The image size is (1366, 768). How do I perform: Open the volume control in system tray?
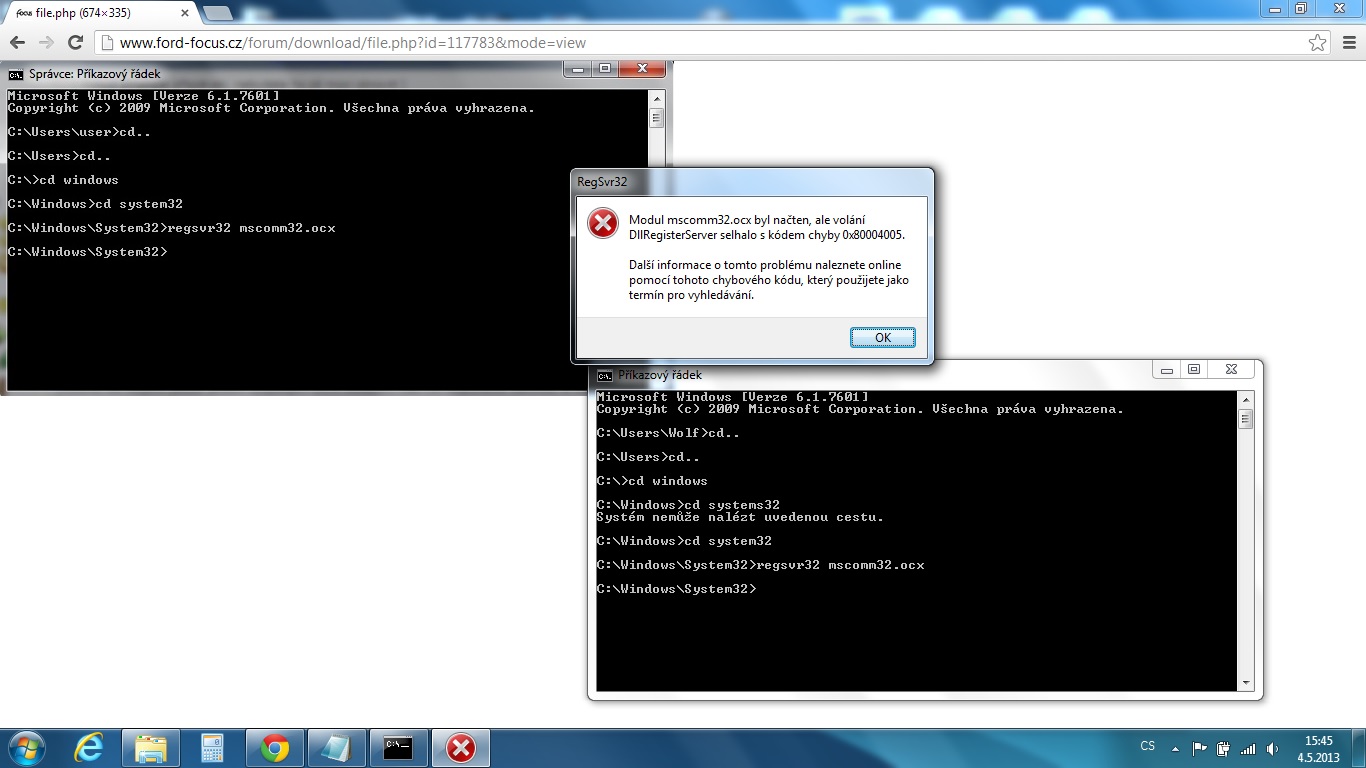click(1272, 748)
